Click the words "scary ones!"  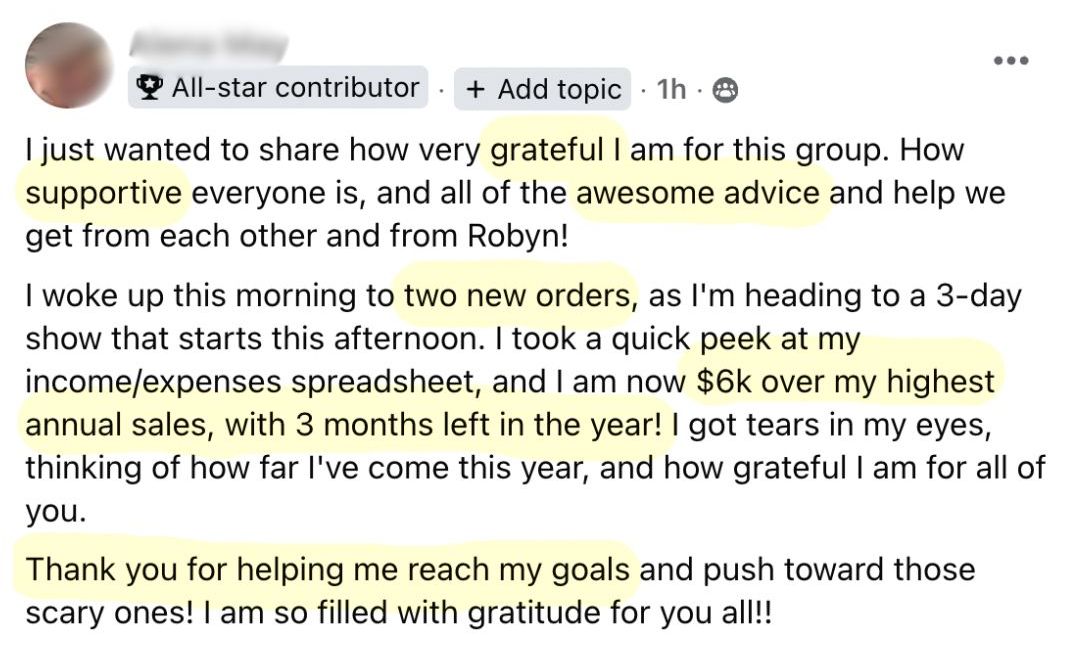pos(97,610)
